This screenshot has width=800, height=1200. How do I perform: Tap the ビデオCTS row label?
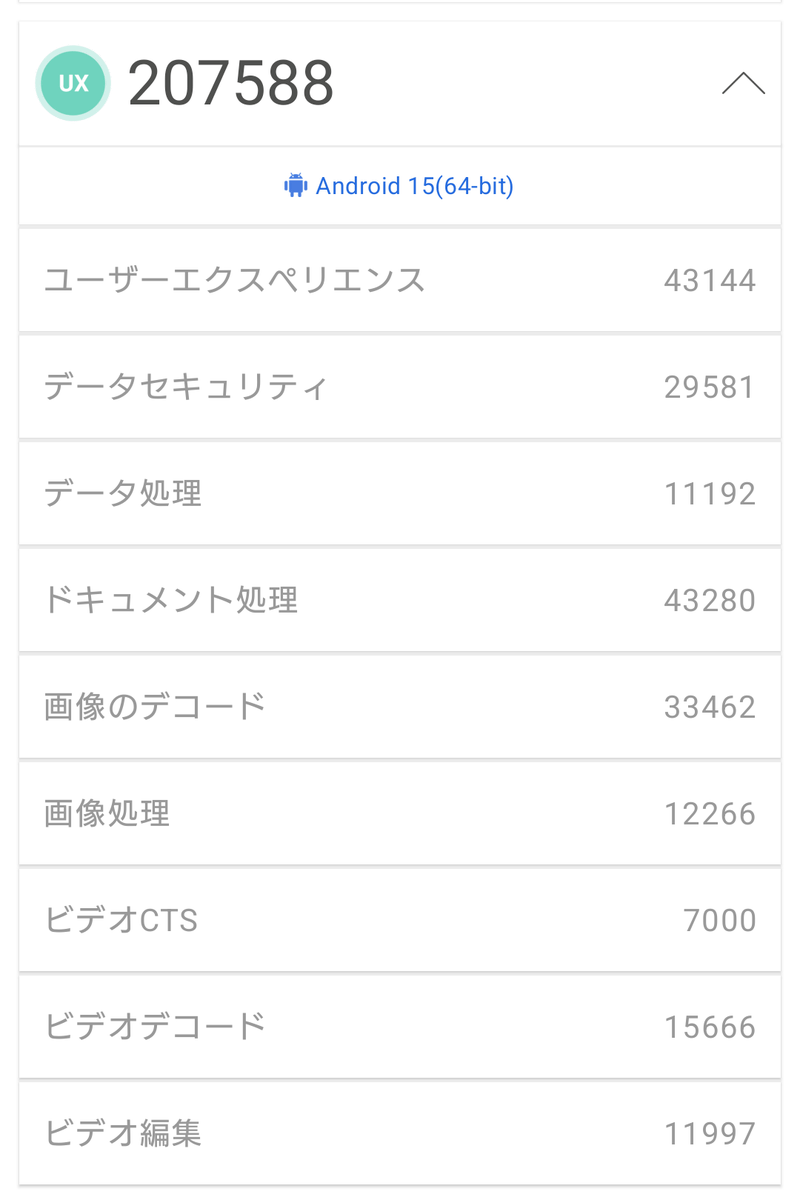(121, 920)
